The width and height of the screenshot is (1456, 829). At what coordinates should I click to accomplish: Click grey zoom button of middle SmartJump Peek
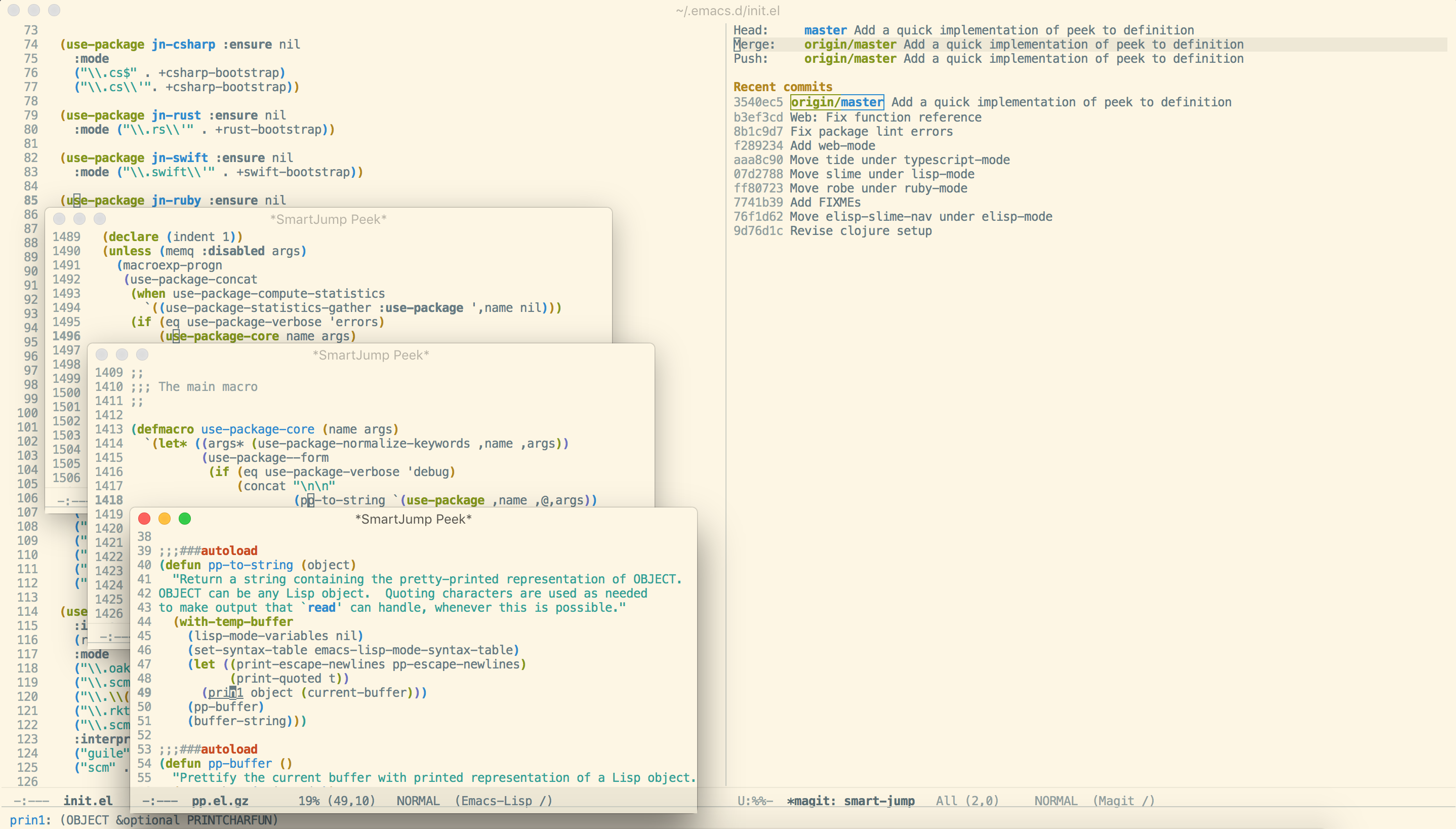click(x=142, y=354)
